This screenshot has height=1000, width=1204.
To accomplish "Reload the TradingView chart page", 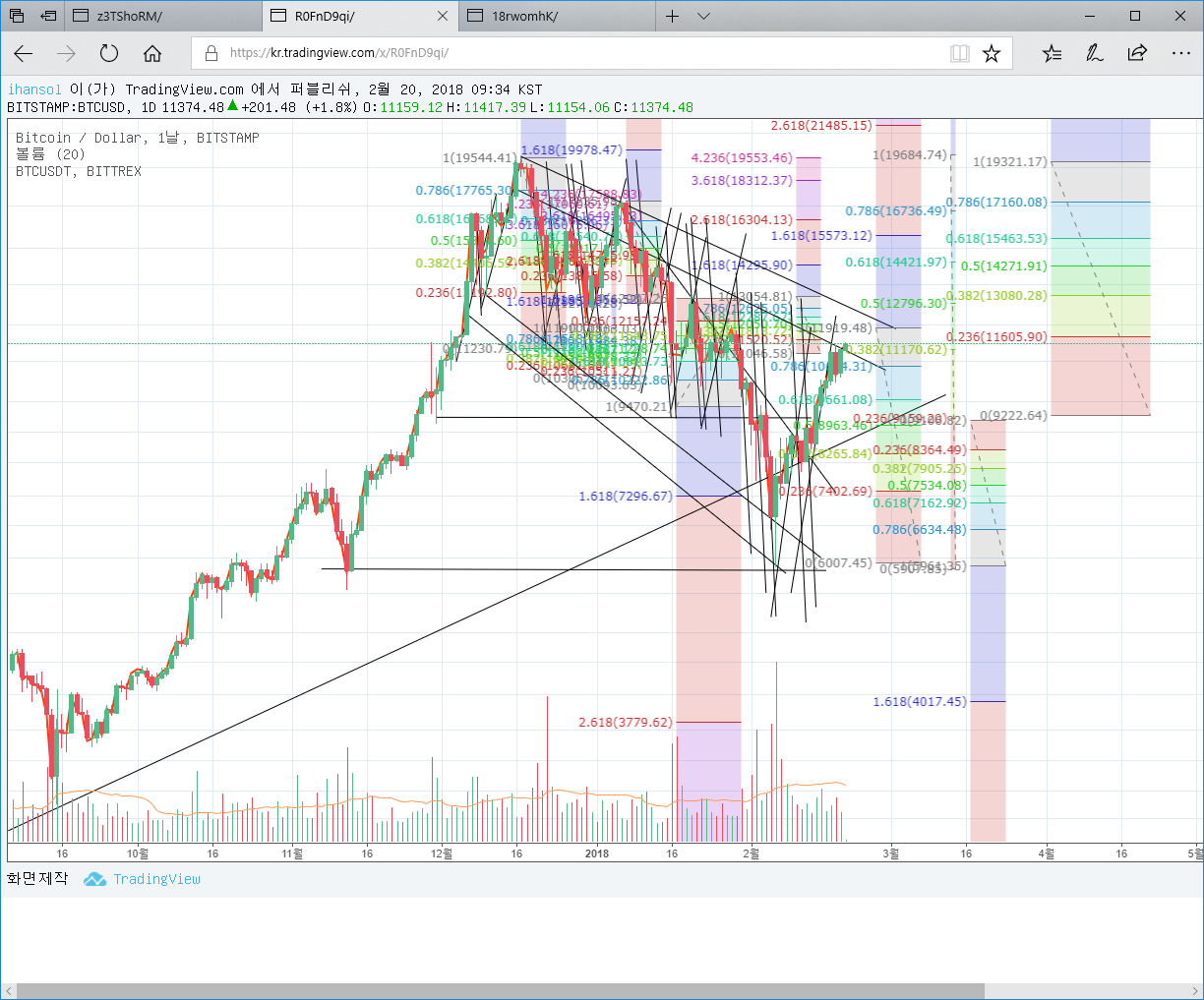I will pos(109,53).
